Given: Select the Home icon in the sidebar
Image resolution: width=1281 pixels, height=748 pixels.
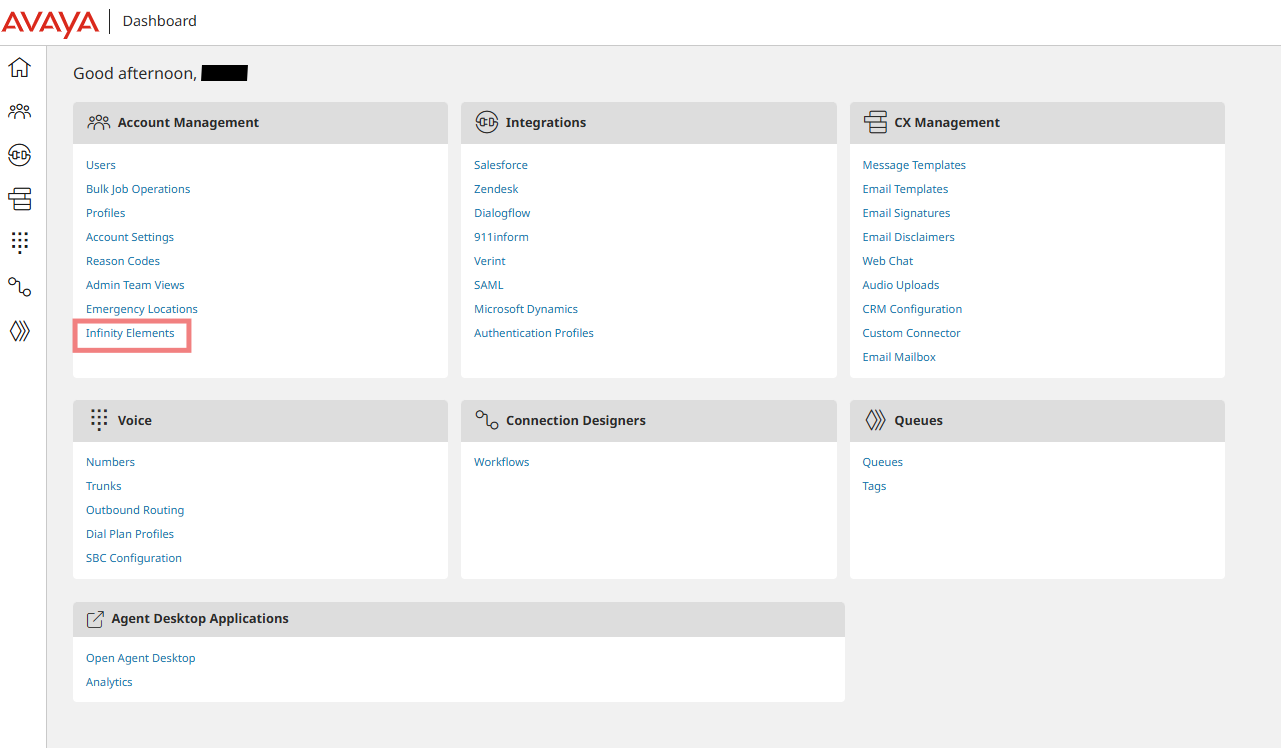Looking at the screenshot, I should tap(19, 66).
